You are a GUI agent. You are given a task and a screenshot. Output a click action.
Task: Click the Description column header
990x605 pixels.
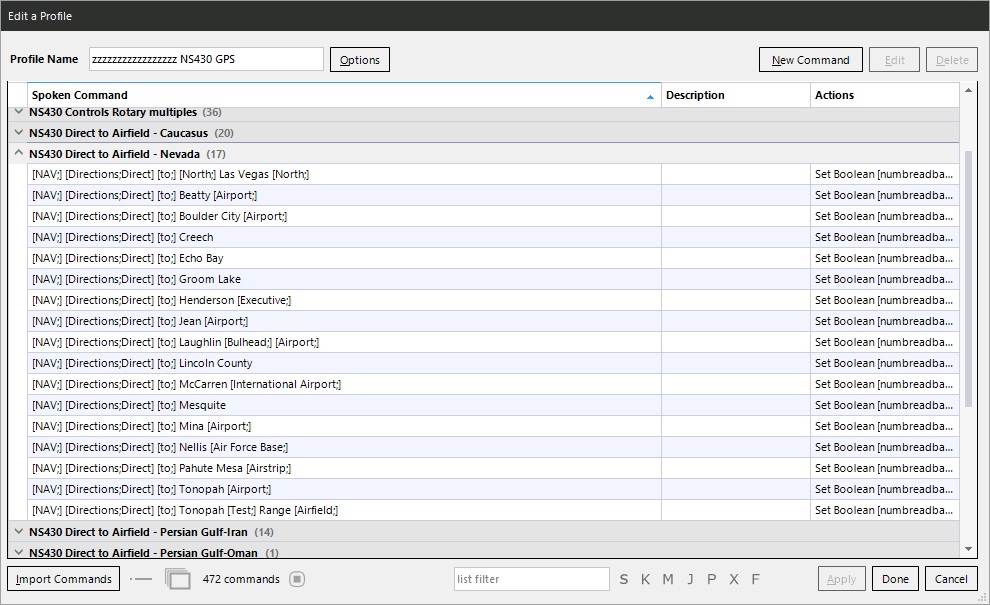point(735,95)
